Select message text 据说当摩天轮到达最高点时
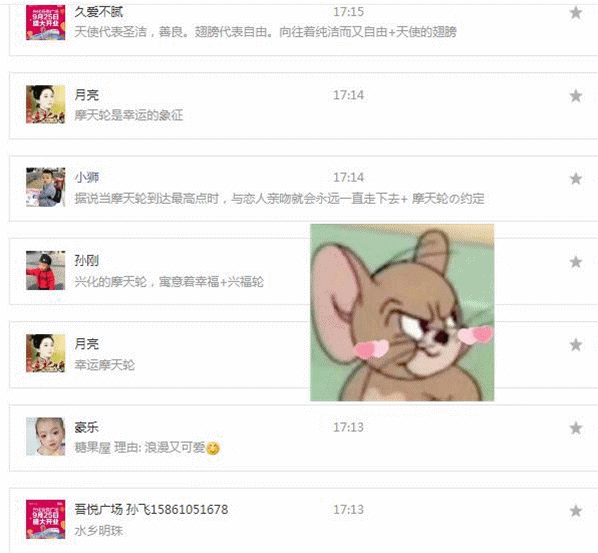598x553 pixels. (146, 199)
